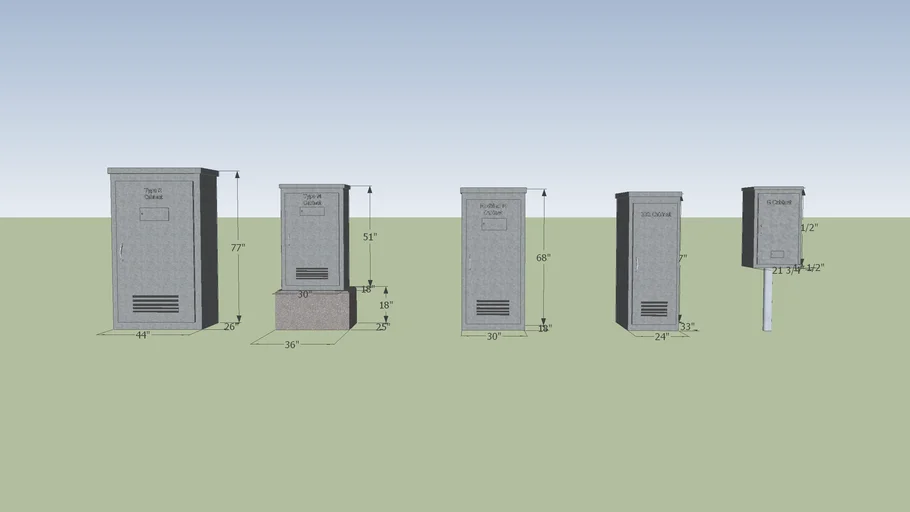
Task: Select the nameplate rectangle on the 68" cabinet
Action: coord(494,225)
